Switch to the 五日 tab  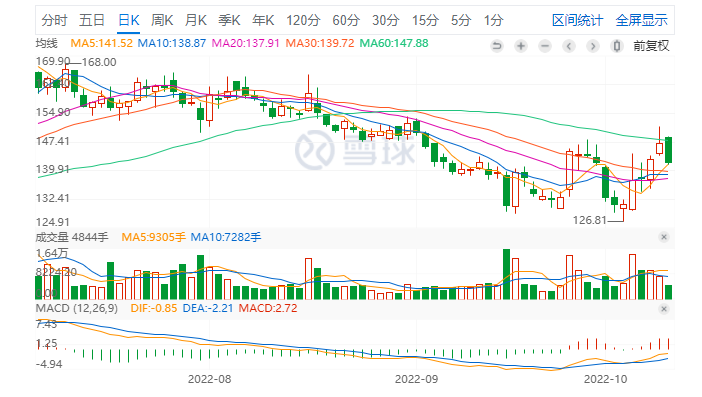click(x=92, y=20)
